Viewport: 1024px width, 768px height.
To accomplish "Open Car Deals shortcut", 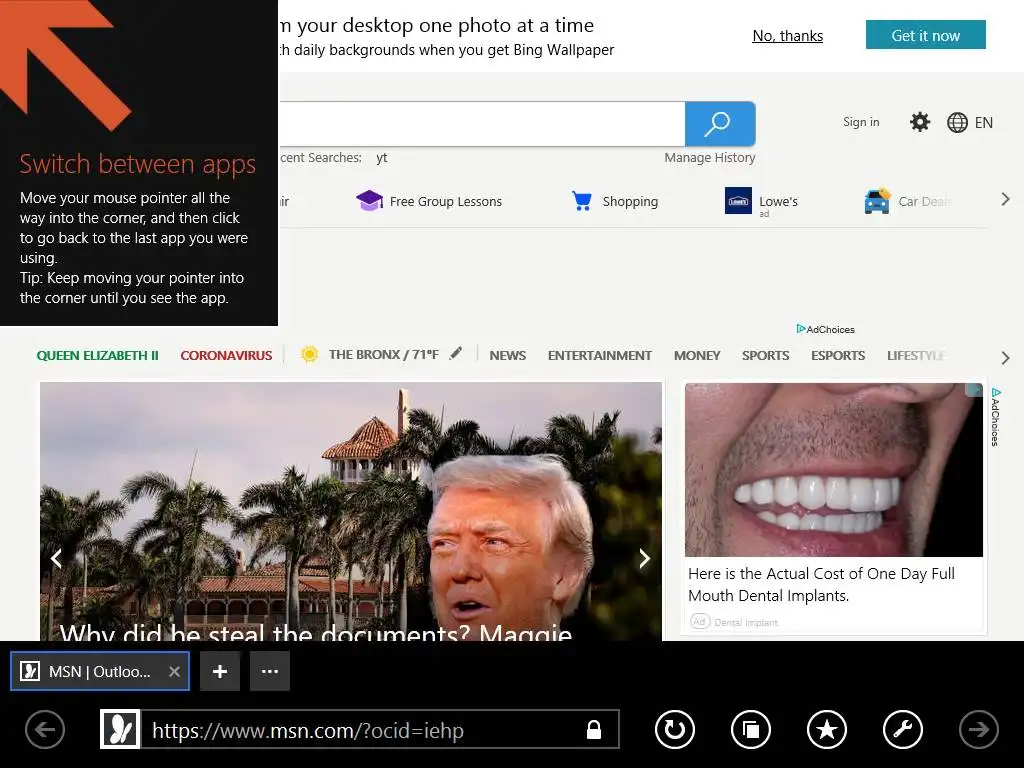I will point(908,201).
